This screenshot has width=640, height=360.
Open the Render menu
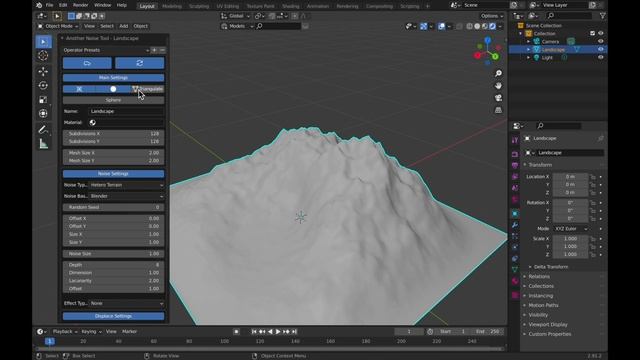click(x=80, y=5)
